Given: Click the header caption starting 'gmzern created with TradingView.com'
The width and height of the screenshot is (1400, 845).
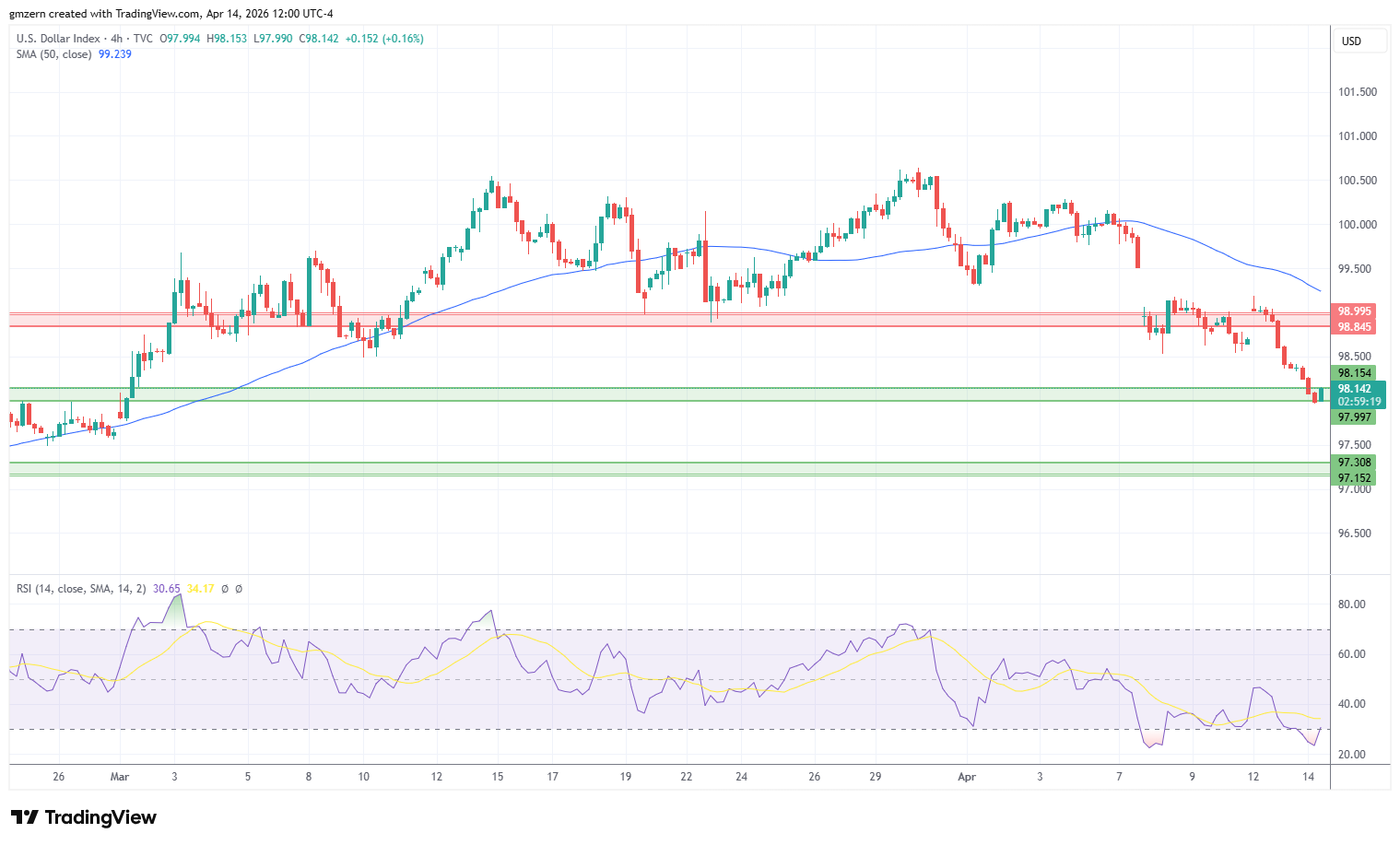Looking at the screenshot, I should [171, 14].
